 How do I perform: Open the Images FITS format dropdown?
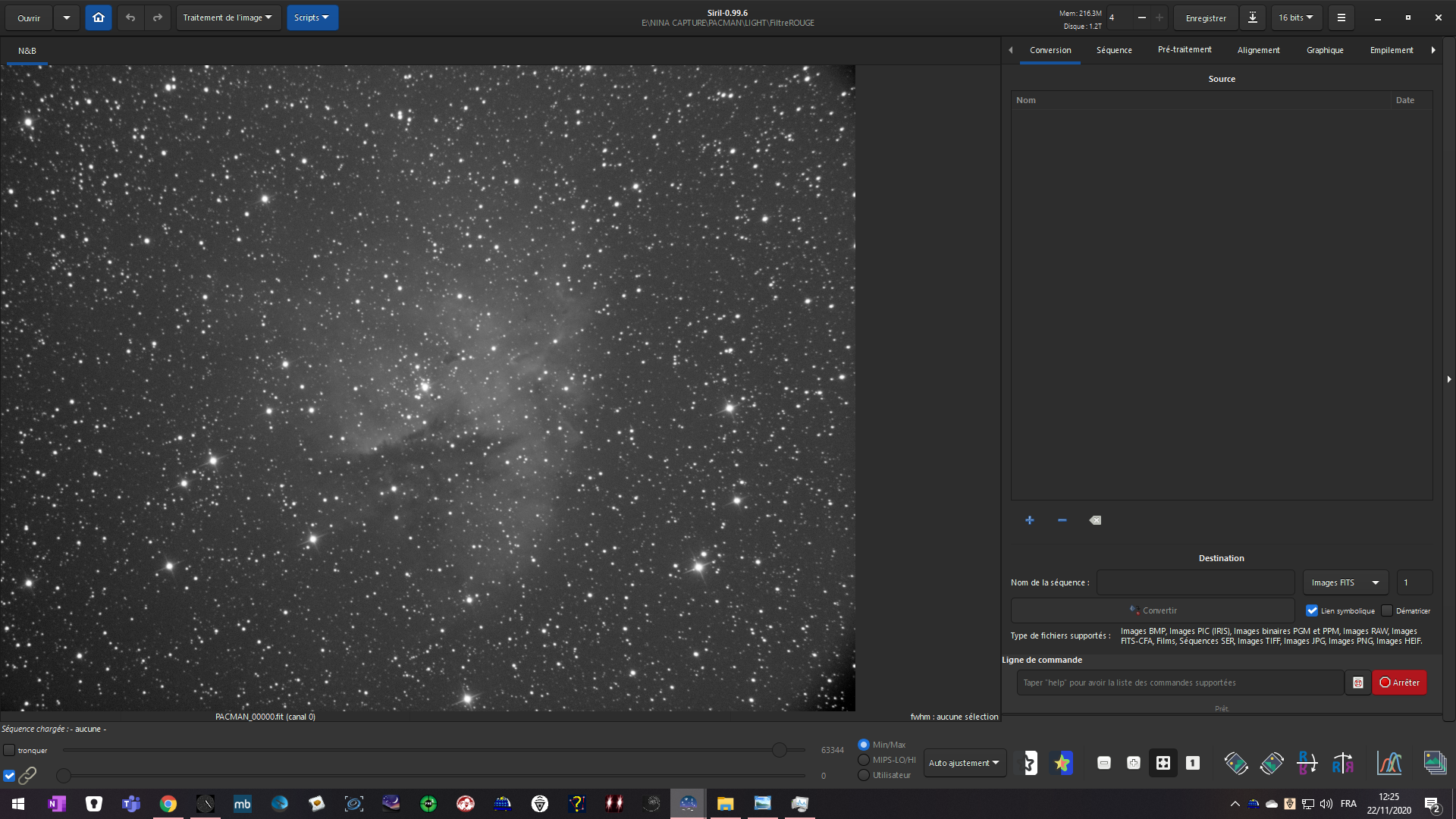[x=1345, y=582]
